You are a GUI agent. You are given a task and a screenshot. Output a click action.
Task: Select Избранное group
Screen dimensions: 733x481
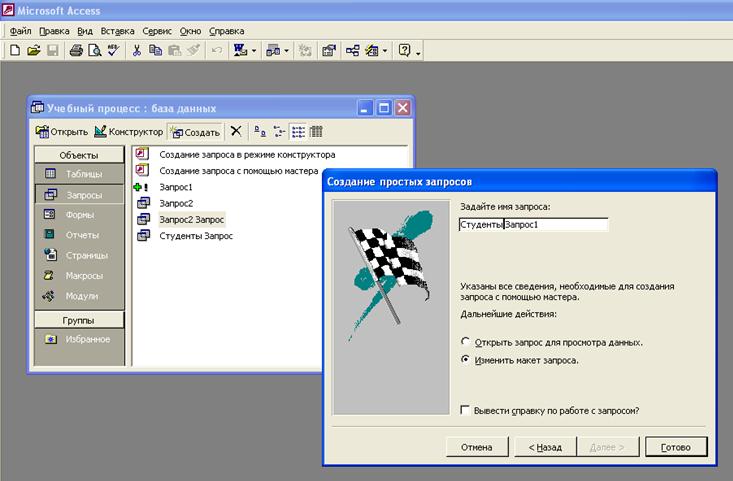coord(79,339)
